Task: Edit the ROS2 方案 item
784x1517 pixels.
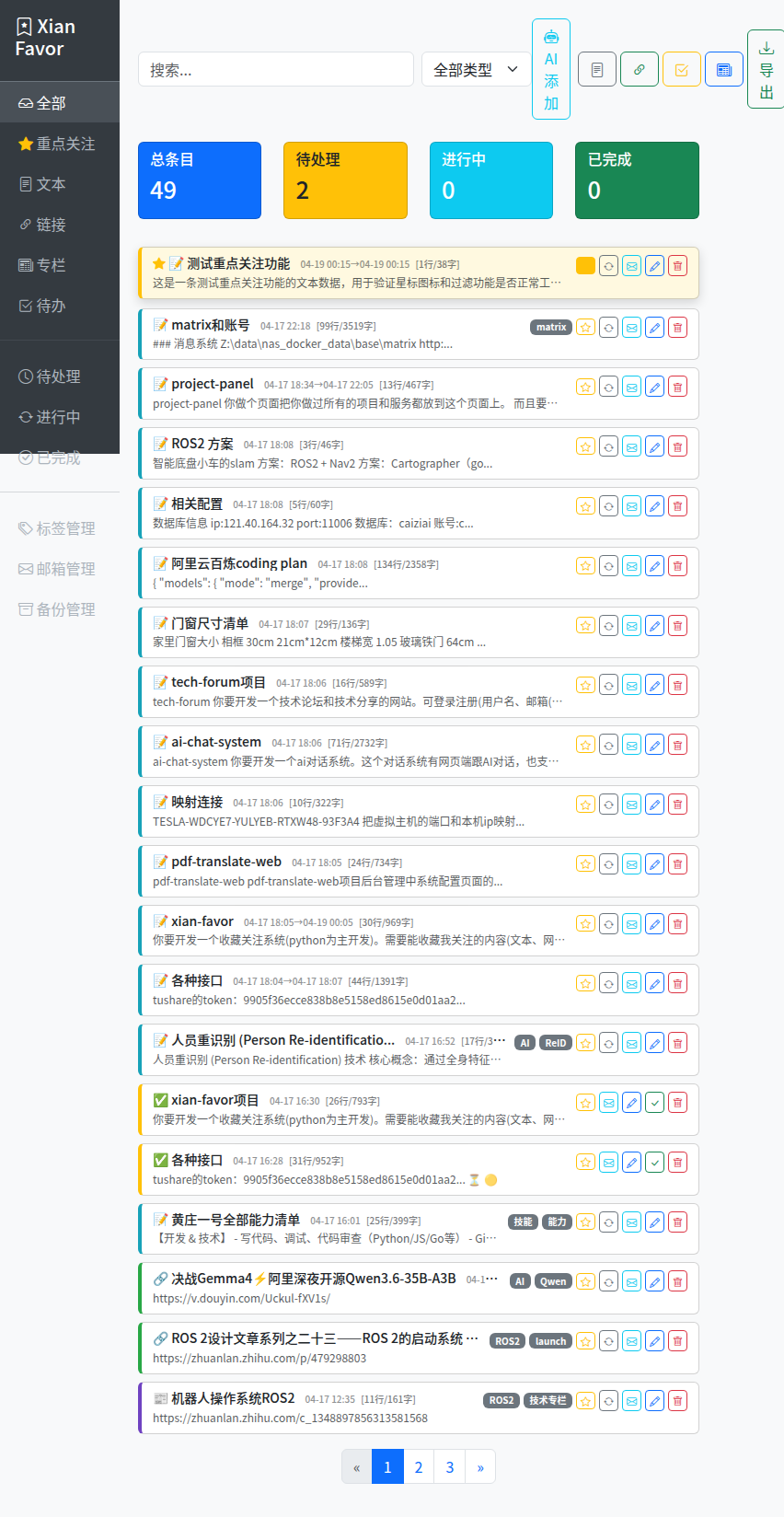Action: point(654,446)
